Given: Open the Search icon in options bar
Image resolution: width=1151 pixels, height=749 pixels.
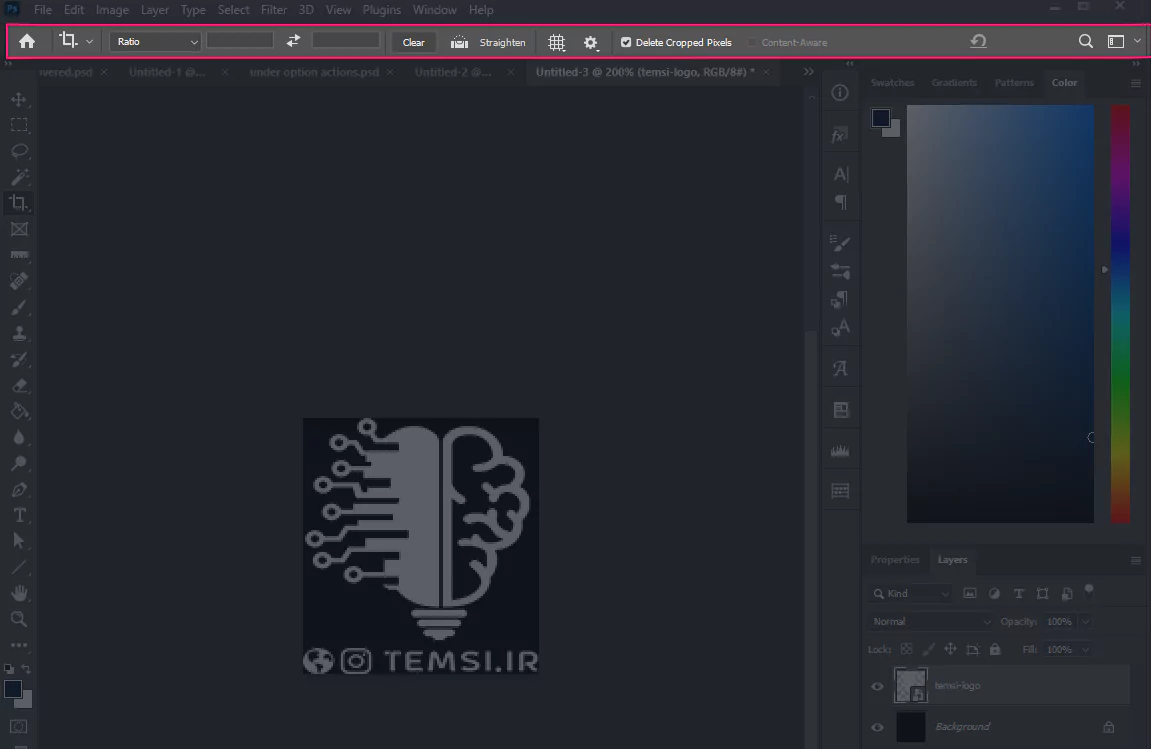Looking at the screenshot, I should click(1086, 41).
